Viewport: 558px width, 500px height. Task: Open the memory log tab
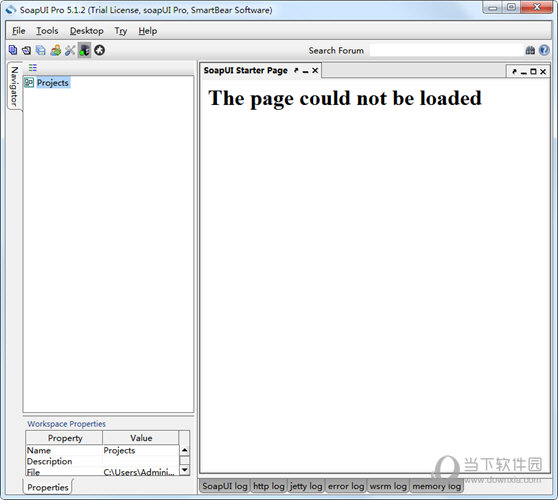pos(437,486)
